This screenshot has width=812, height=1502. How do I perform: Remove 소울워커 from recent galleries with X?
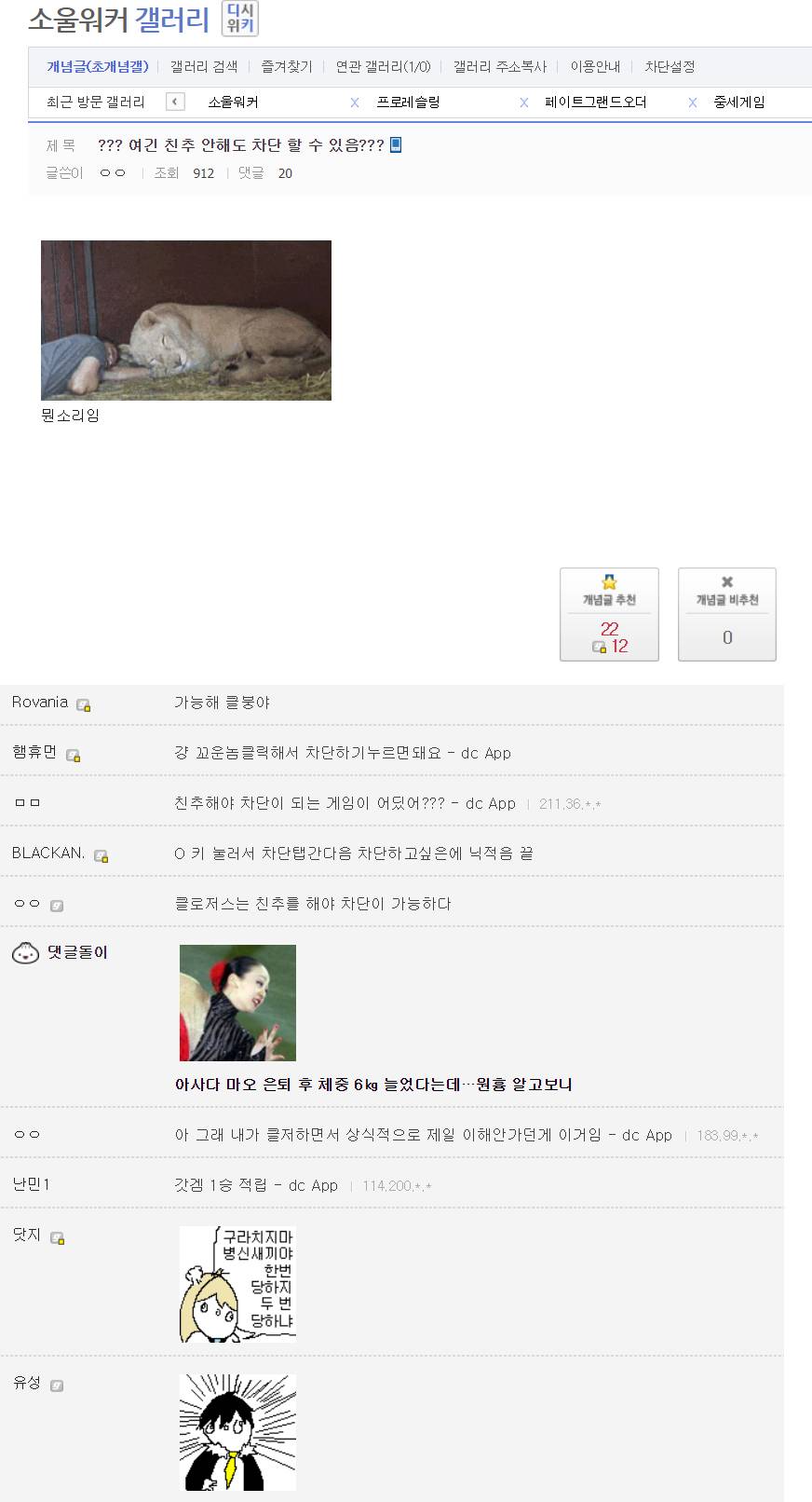(x=355, y=102)
